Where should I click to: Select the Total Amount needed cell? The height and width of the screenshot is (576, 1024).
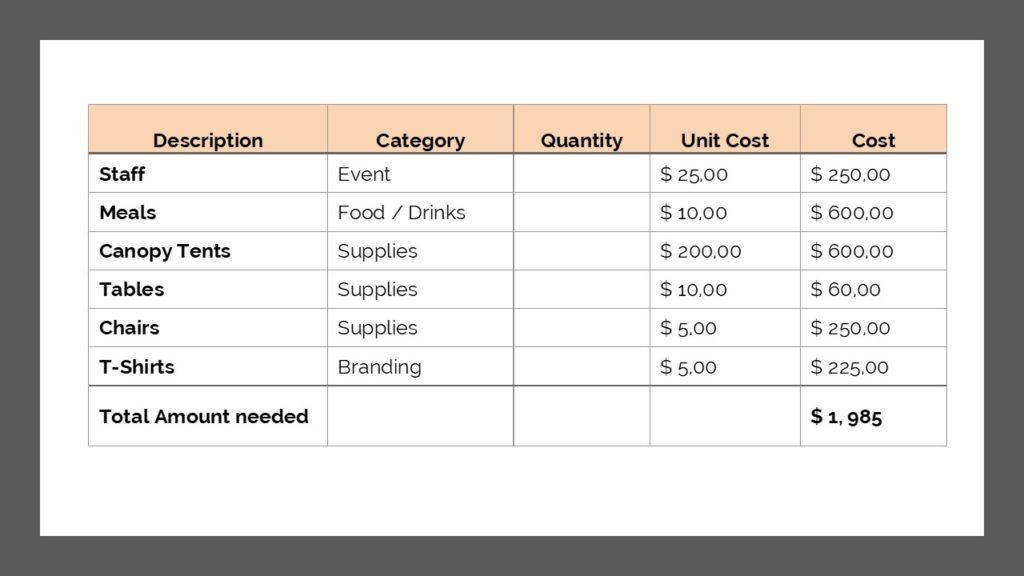[x=208, y=416]
